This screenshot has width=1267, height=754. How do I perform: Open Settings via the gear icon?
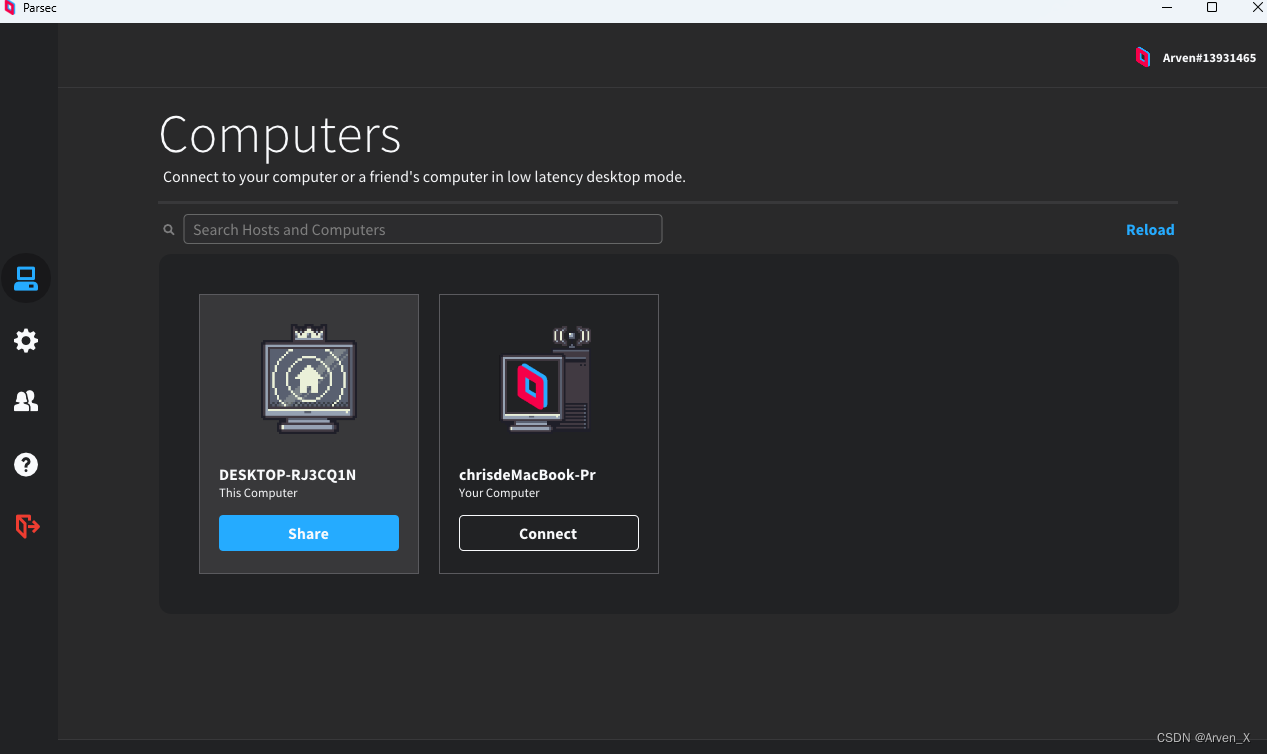pyautogui.click(x=26, y=341)
